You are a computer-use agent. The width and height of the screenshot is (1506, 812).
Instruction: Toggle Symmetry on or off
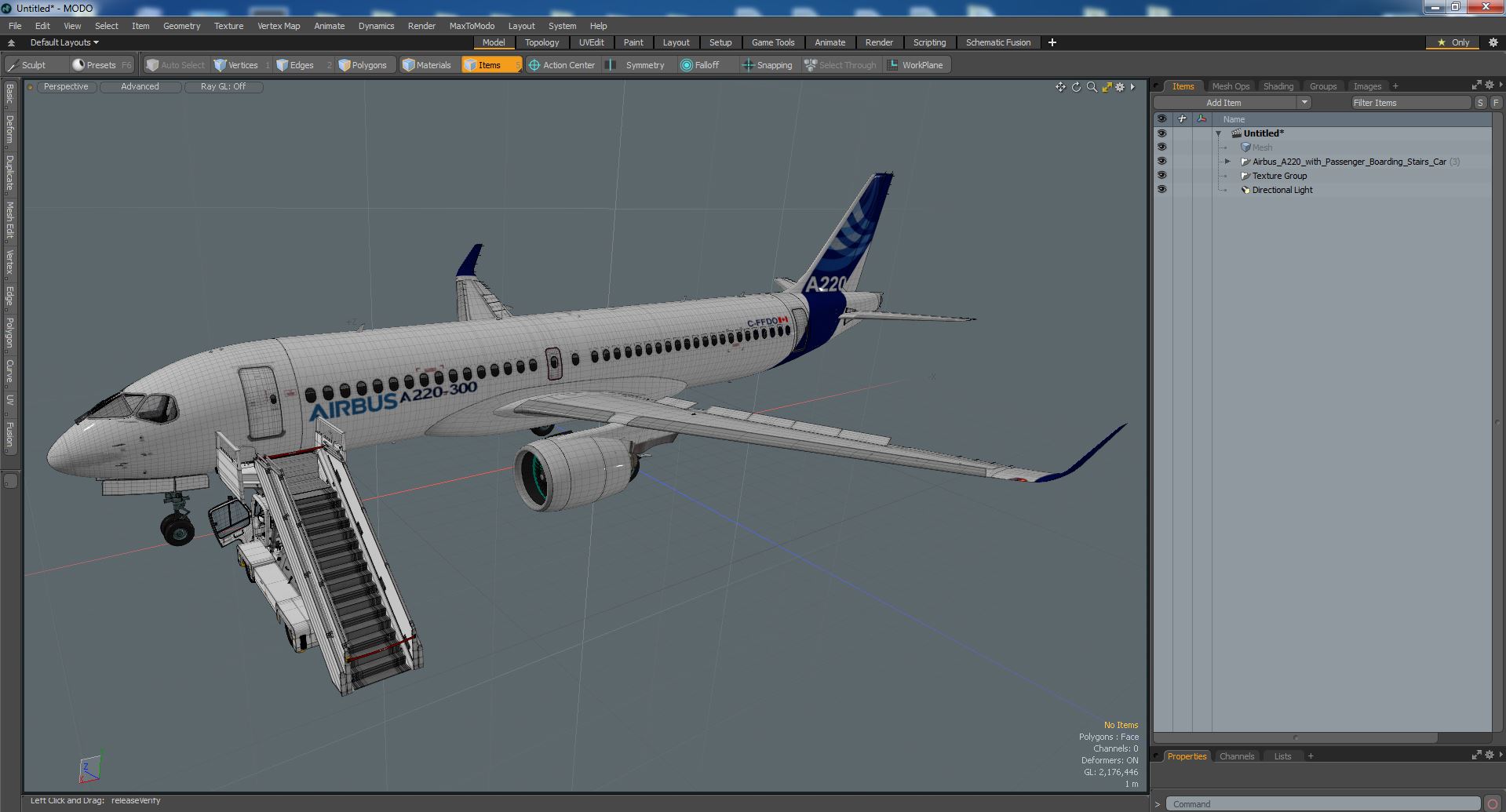(x=637, y=65)
